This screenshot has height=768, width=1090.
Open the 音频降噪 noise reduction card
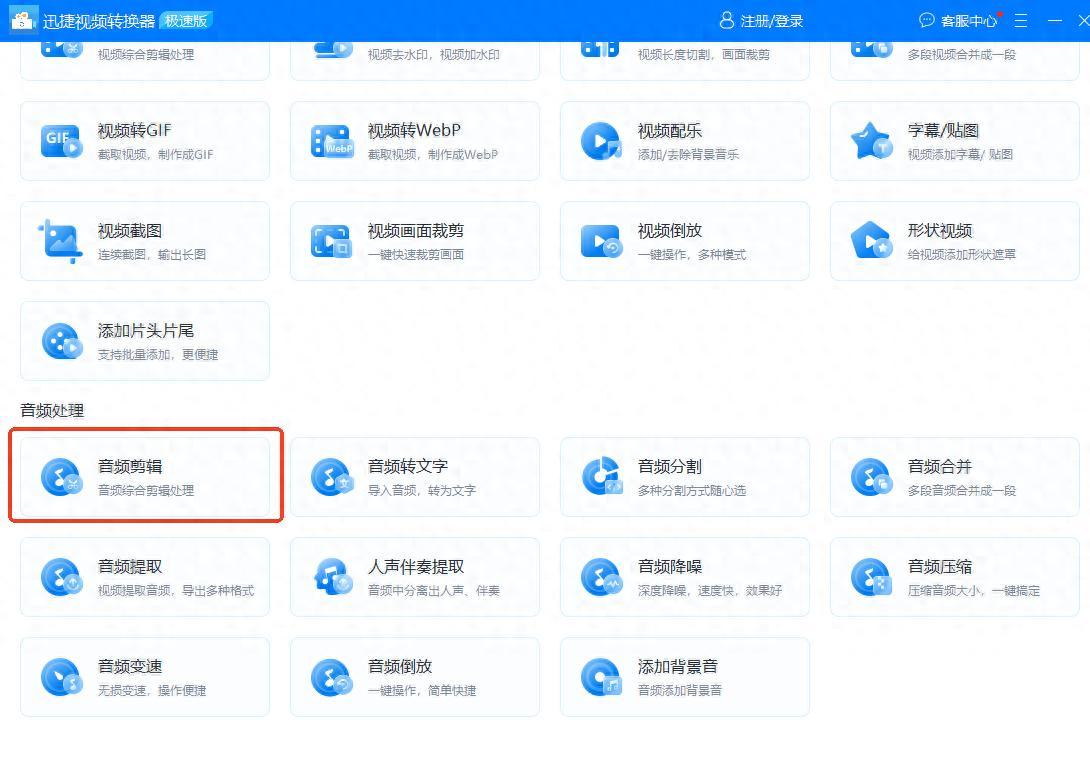pos(684,577)
